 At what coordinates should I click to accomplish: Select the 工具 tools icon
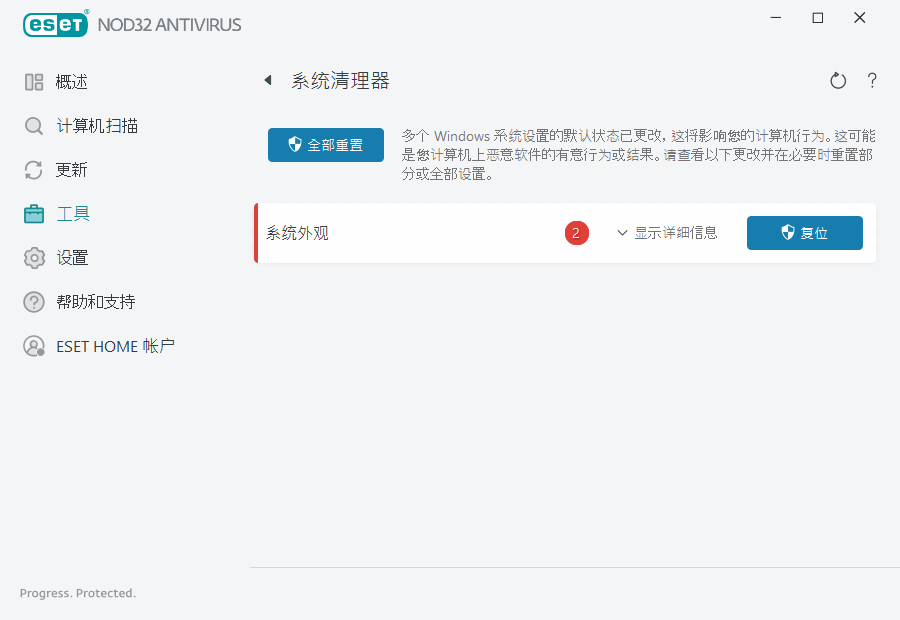click(33, 213)
